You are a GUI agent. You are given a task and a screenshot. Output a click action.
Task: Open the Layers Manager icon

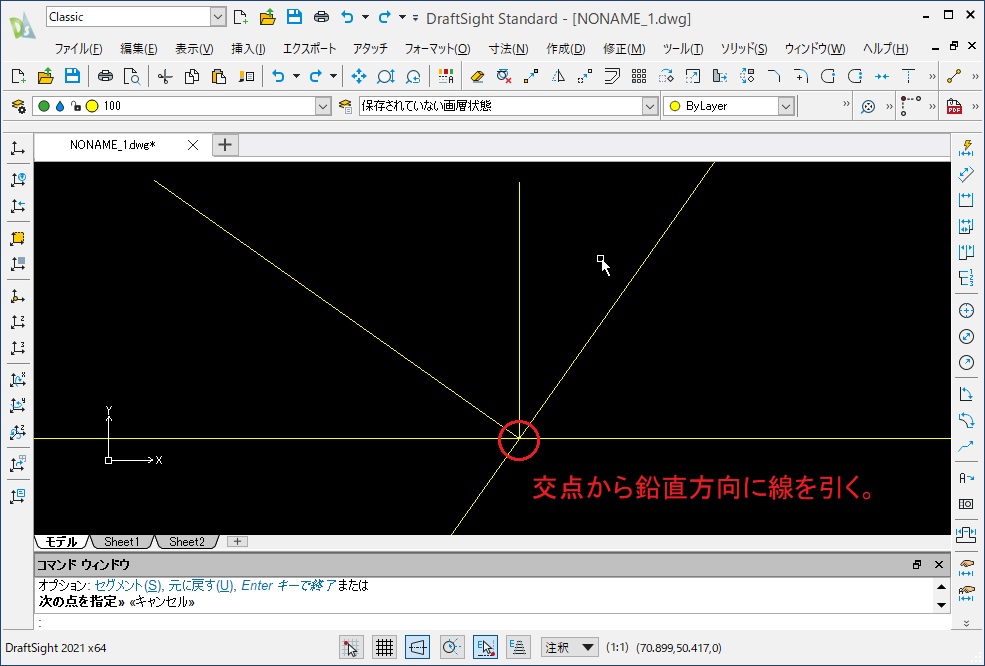[18, 106]
